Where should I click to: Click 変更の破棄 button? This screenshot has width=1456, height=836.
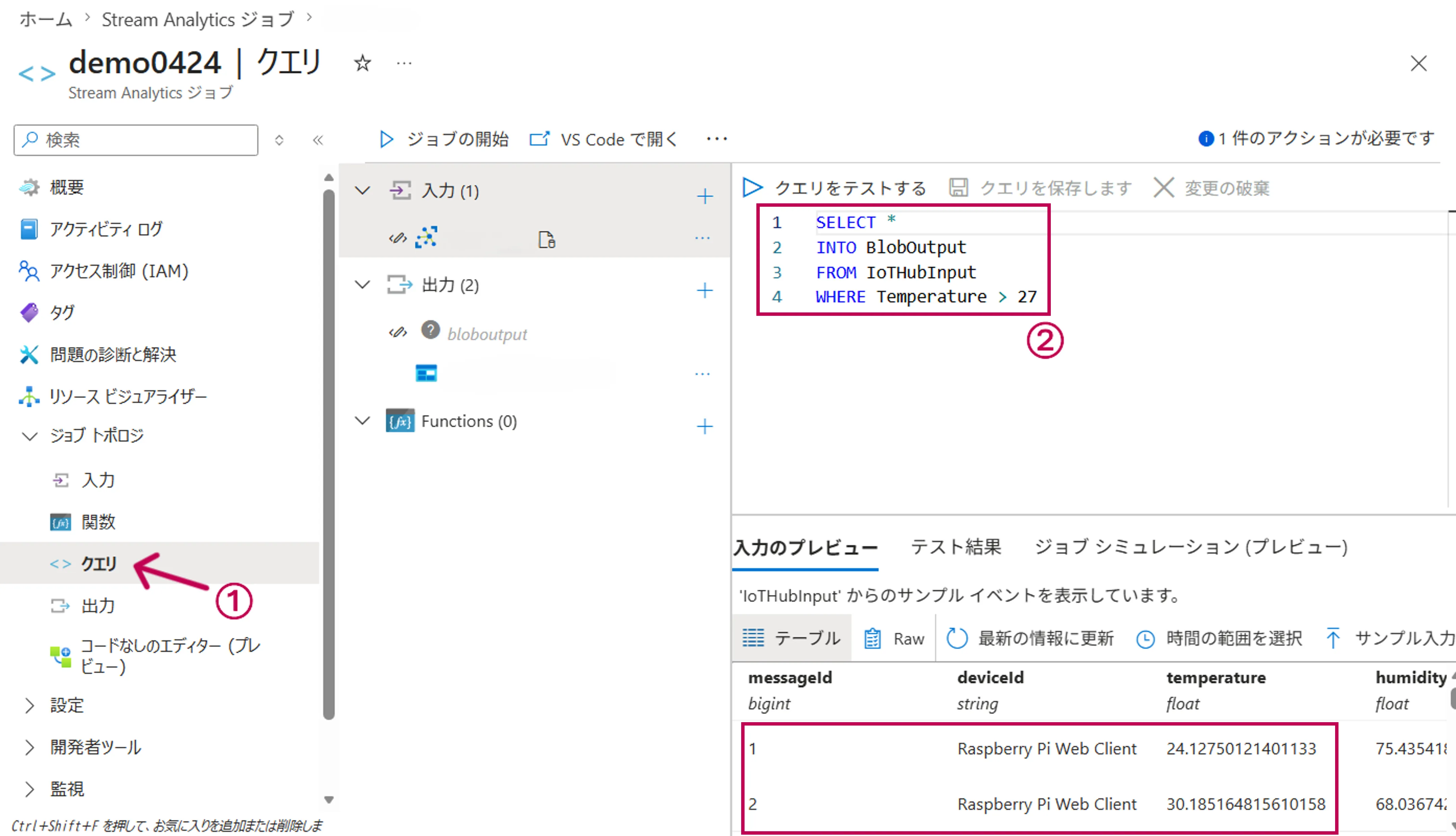click(x=1212, y=188)
